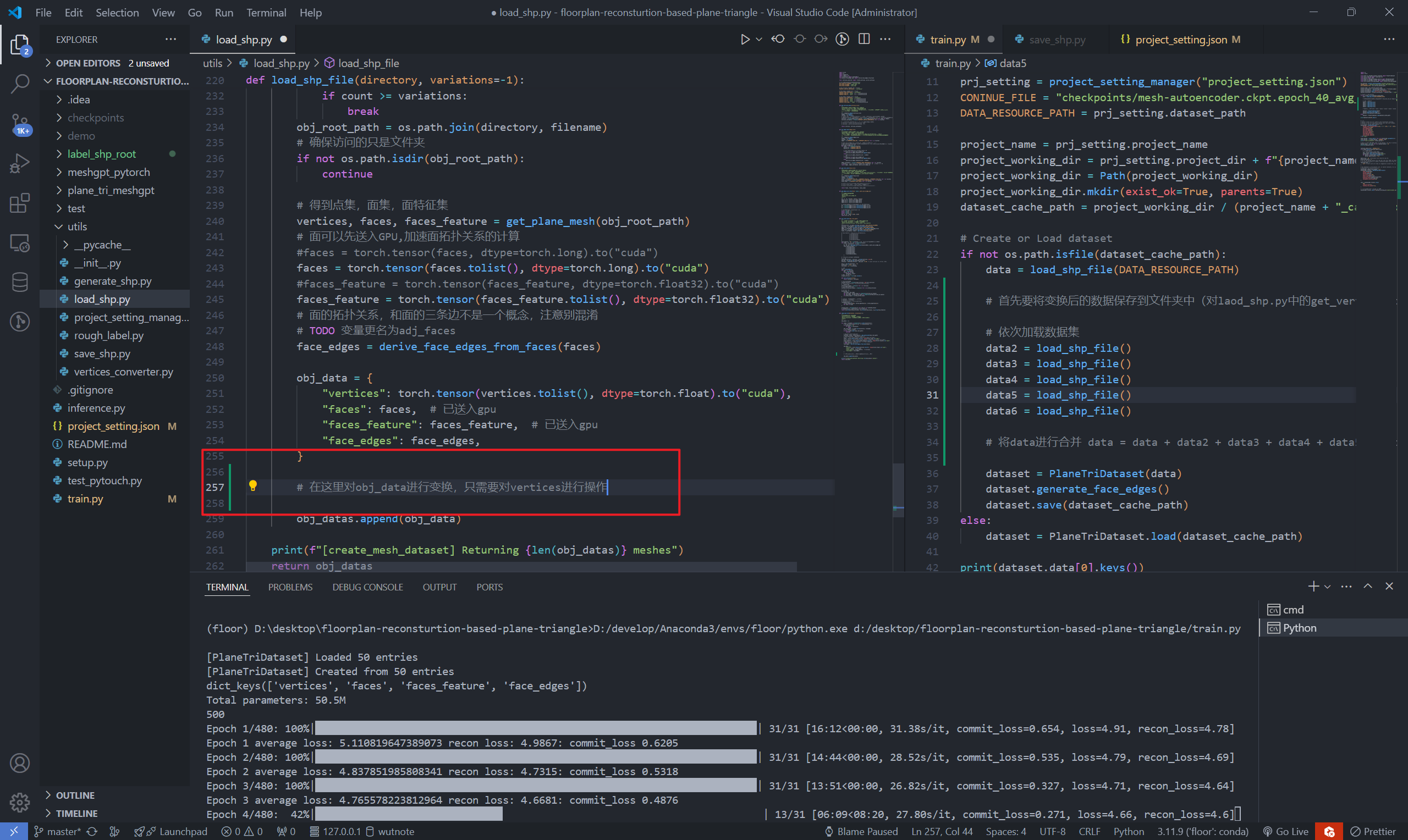Open the Manage gear icon
This screenshot has width=1408, height=840.
19,802
